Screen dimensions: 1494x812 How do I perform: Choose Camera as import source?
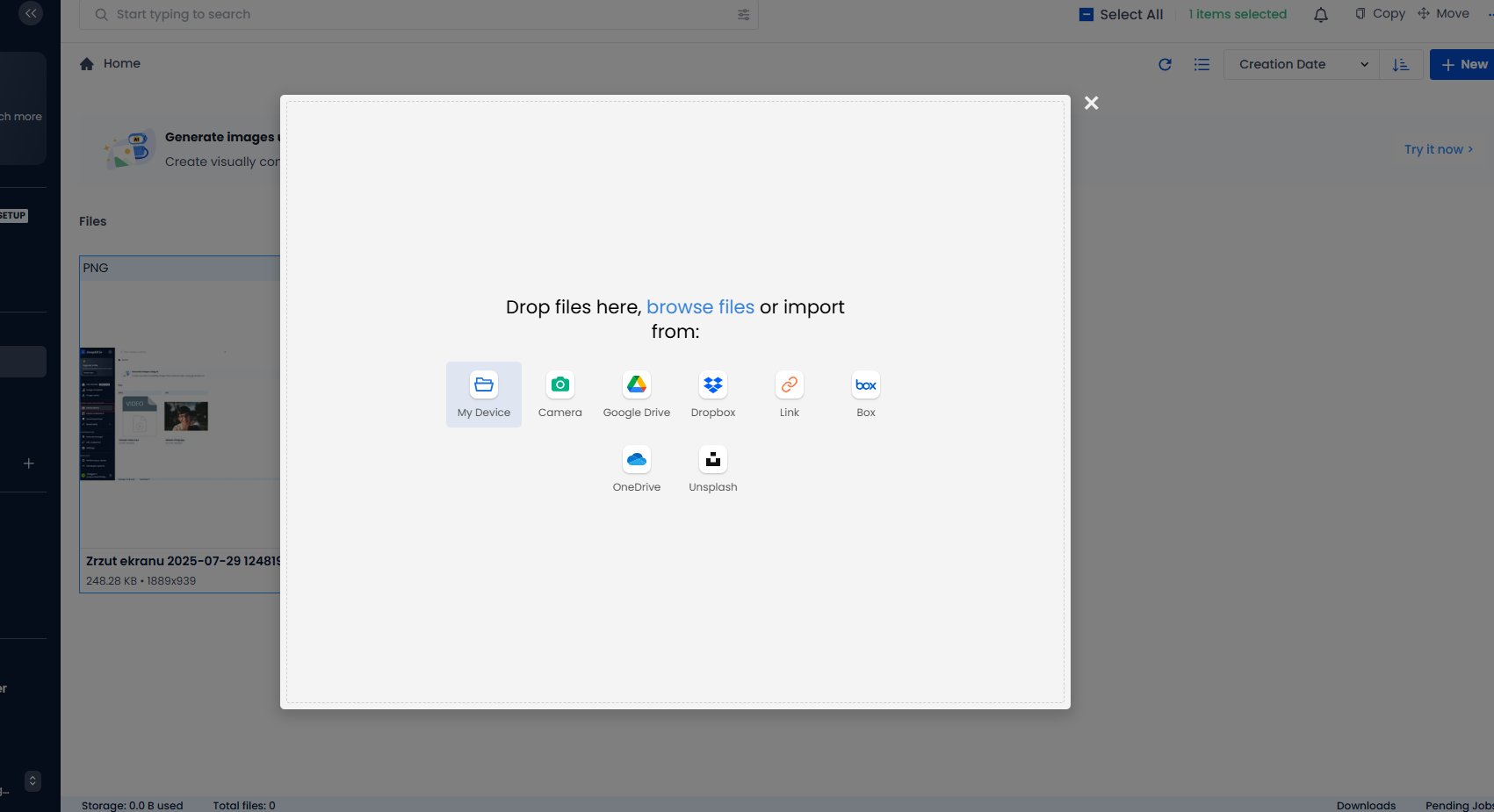point(559,394)
